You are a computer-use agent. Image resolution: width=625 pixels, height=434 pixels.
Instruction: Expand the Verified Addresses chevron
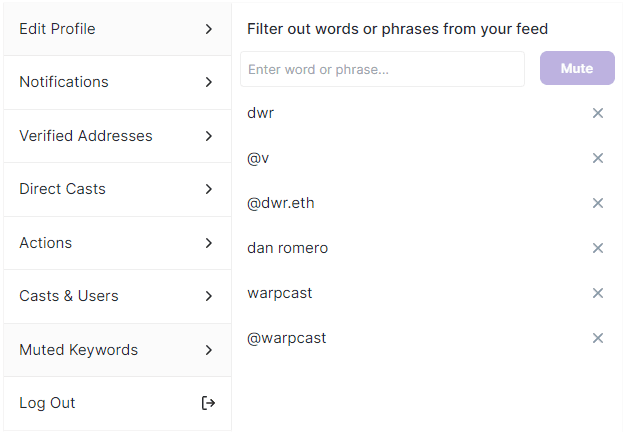[208, 136]
